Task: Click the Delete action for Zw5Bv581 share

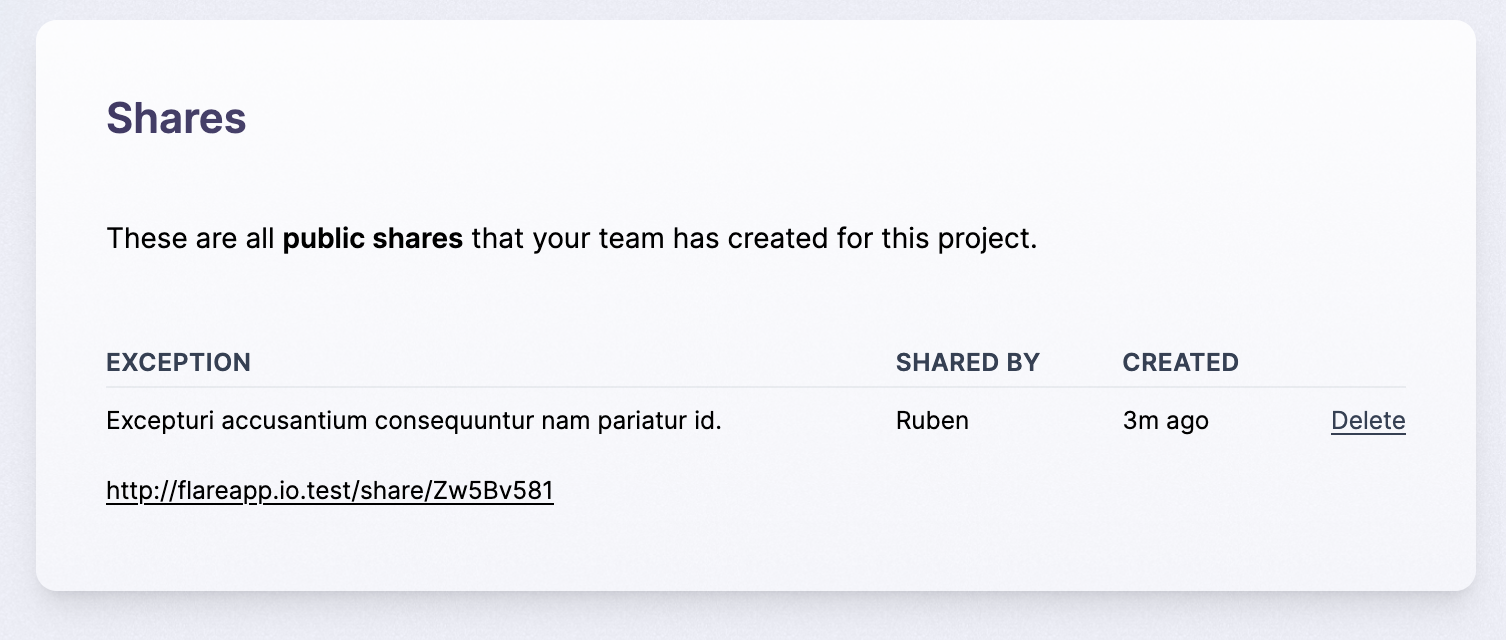Action: 1367,421
